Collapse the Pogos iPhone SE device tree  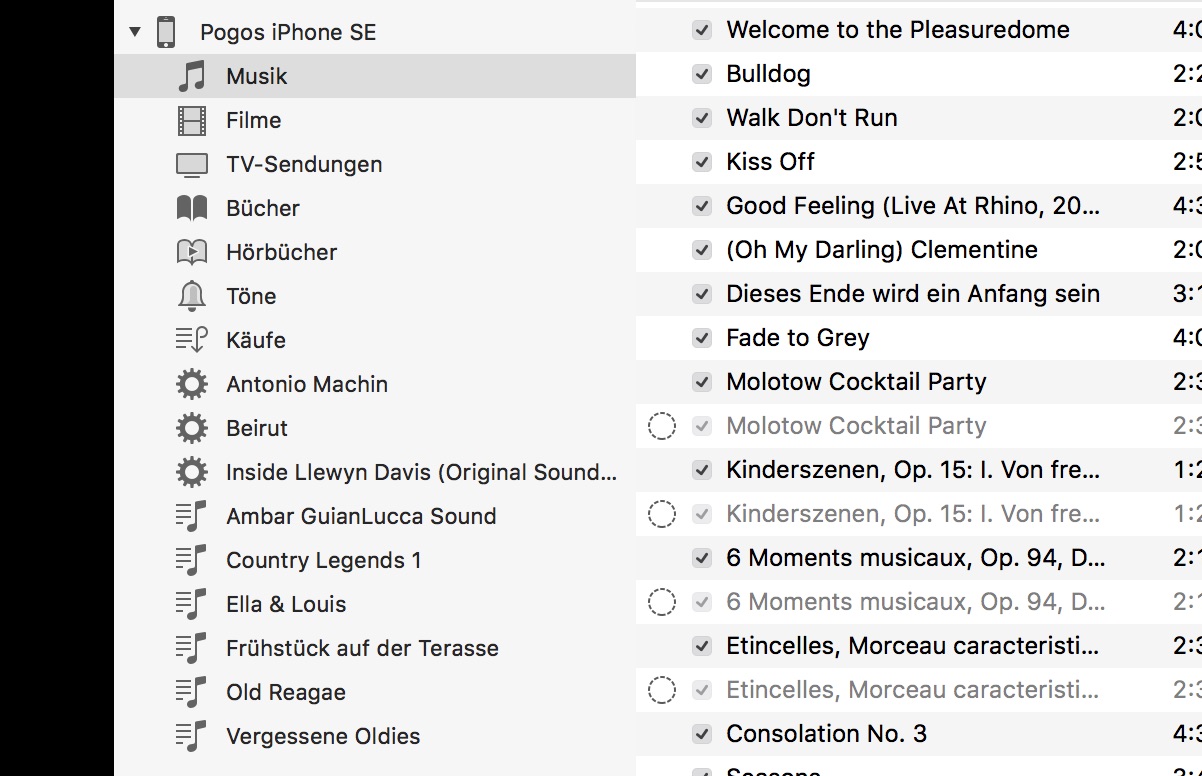135,32
